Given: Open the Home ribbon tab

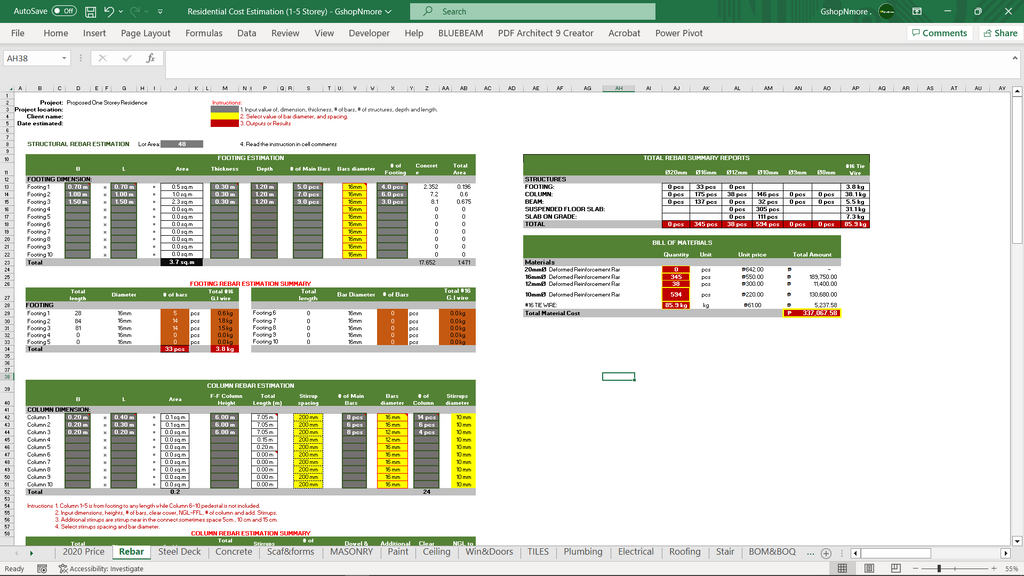Looking at the screenshot, I should pos(56,33).
